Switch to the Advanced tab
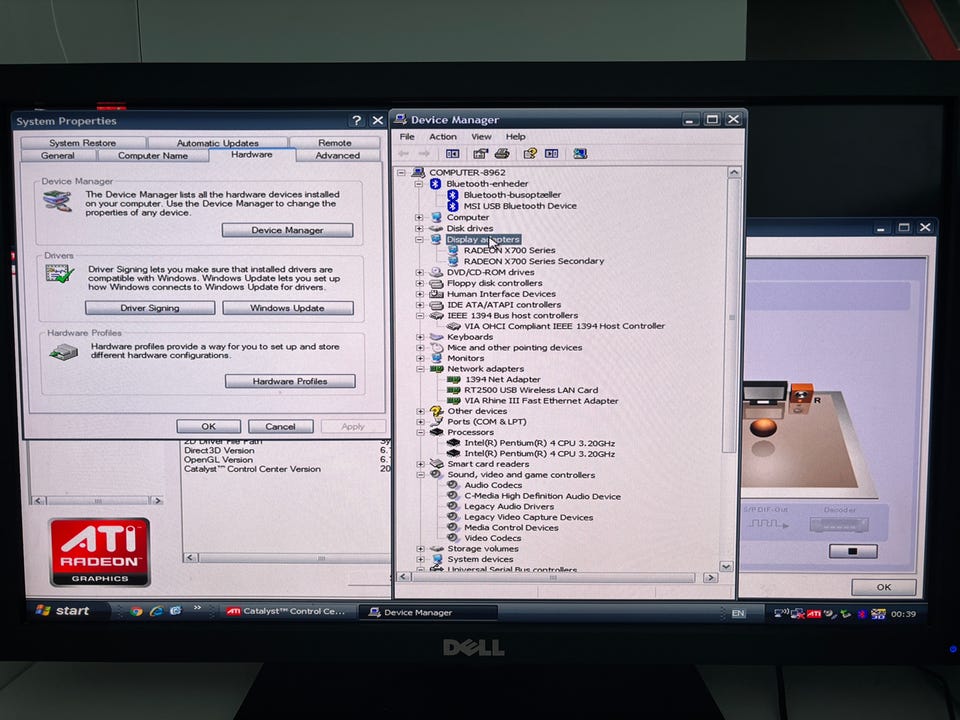The width and height of the screenshot is (960, 720). 338,156
